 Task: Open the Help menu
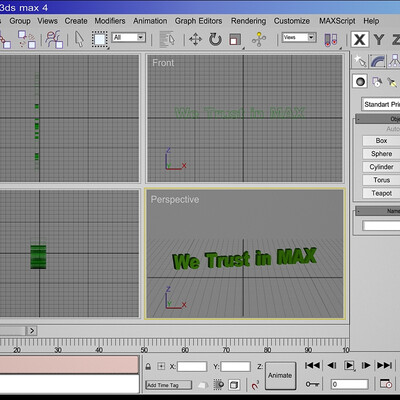(x=371, y=21)
